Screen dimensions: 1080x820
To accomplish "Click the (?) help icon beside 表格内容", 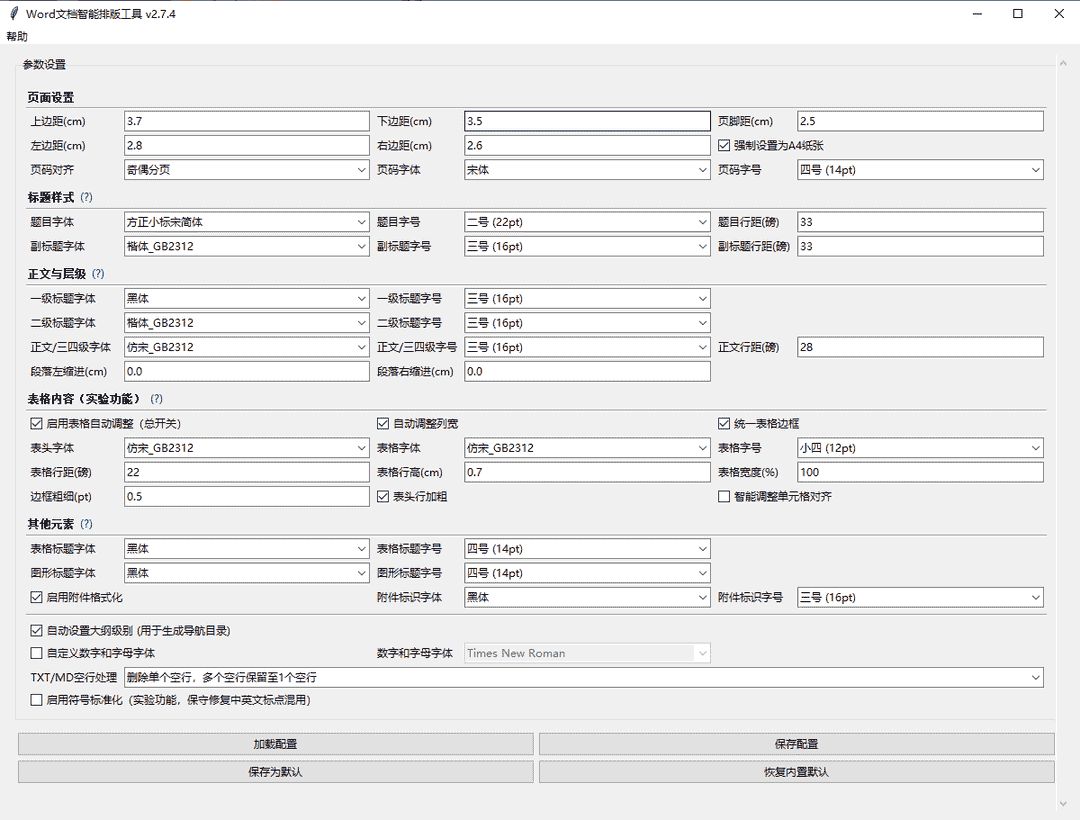I will click(x=156, y=399).
